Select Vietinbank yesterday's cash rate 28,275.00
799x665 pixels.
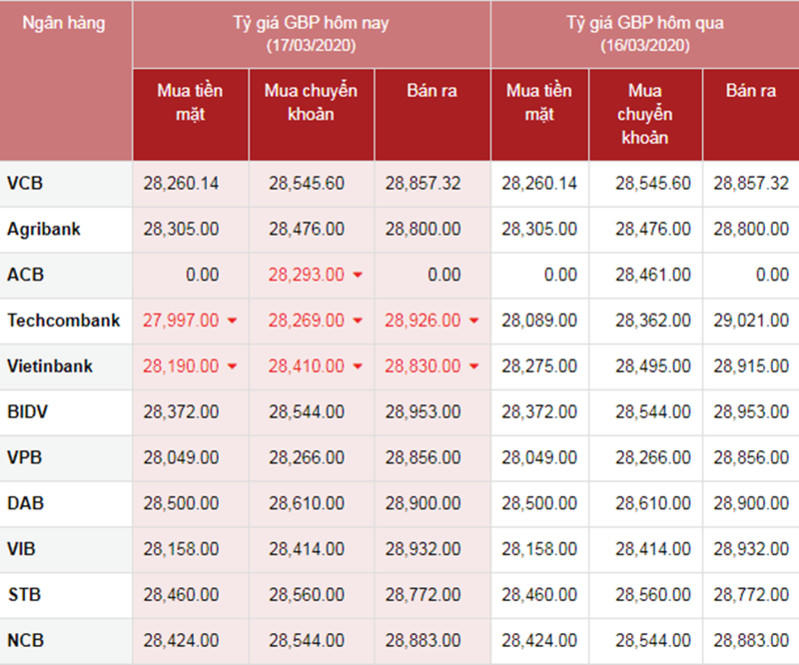(539, 366)
